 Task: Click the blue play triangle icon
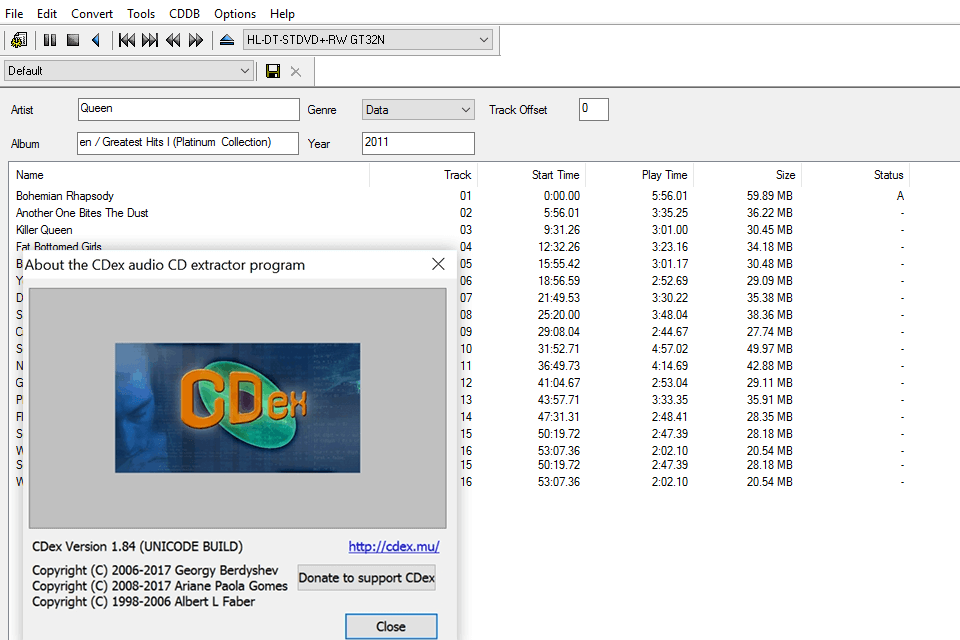click(x=96, y=40)
